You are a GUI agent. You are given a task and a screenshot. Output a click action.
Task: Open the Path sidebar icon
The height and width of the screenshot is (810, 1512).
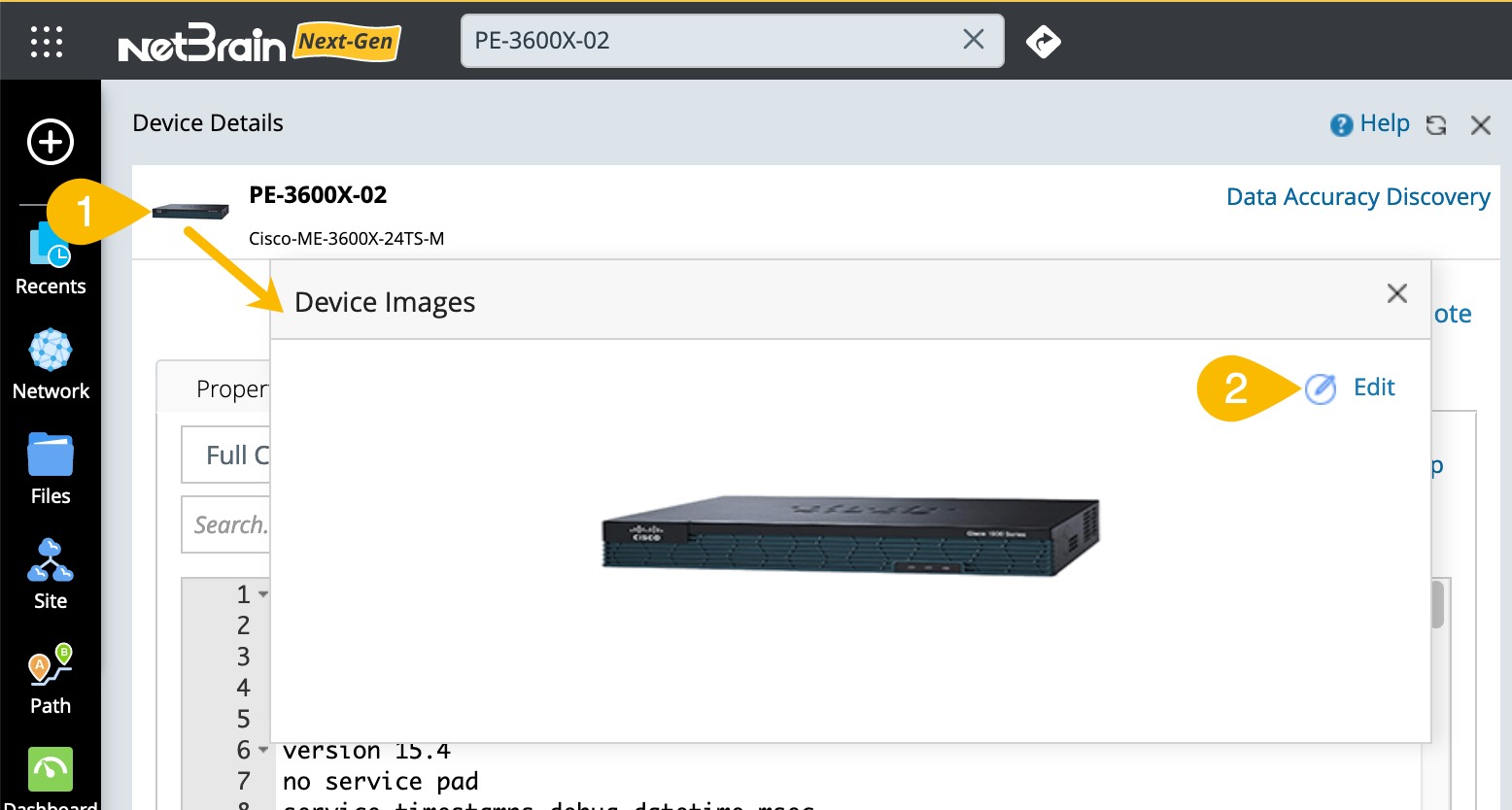pos(51,680)
